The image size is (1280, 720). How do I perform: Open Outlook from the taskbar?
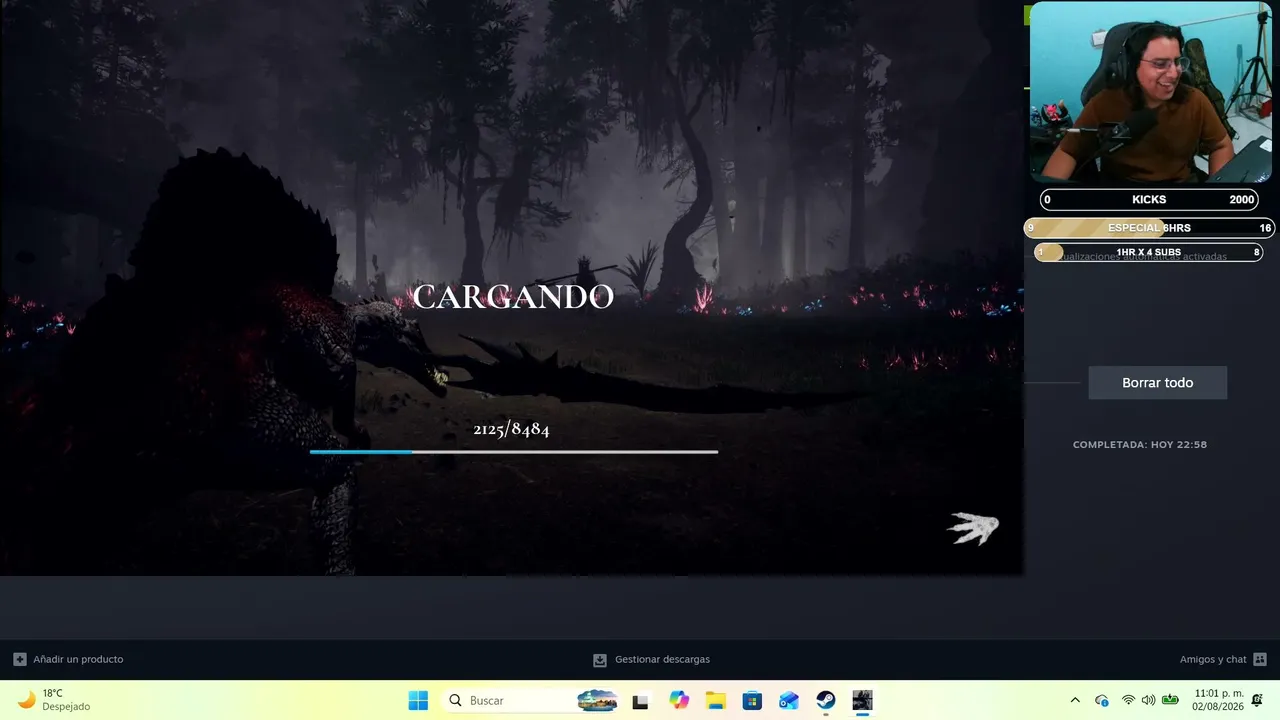click(x=789, y=701)
